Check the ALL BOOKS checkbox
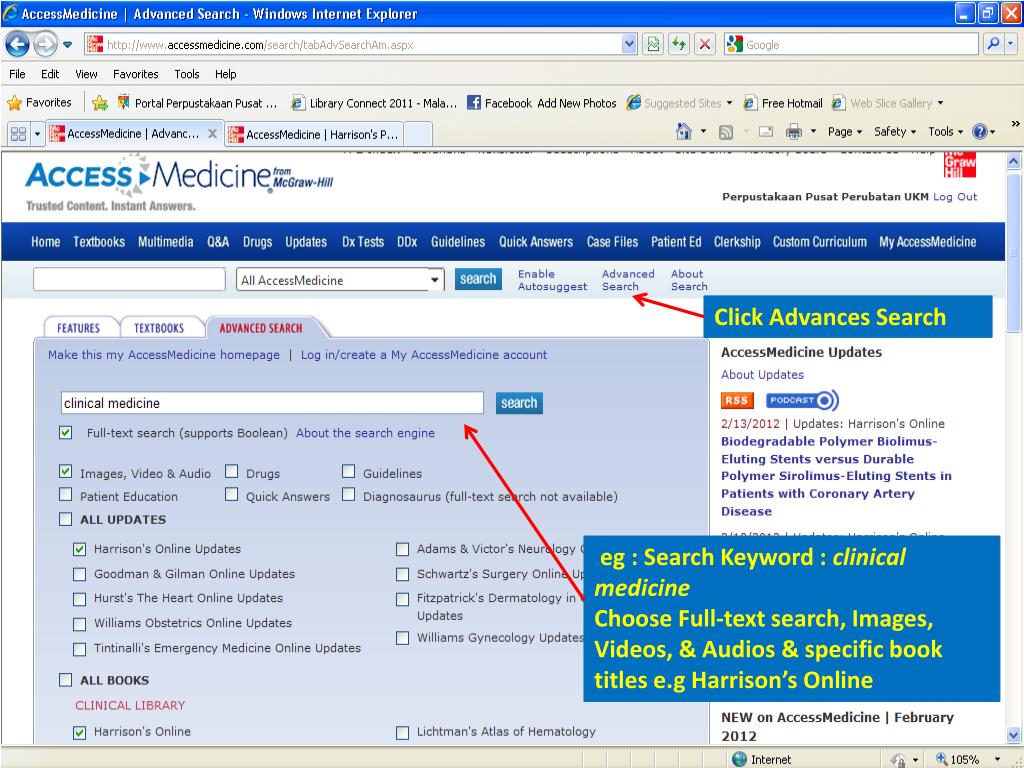This screenshot has height=768, width=1024. tap(65, 680)
